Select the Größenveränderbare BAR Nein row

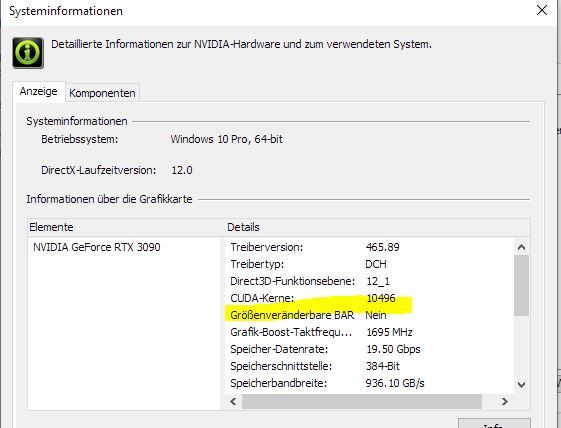tap(370, 315)
